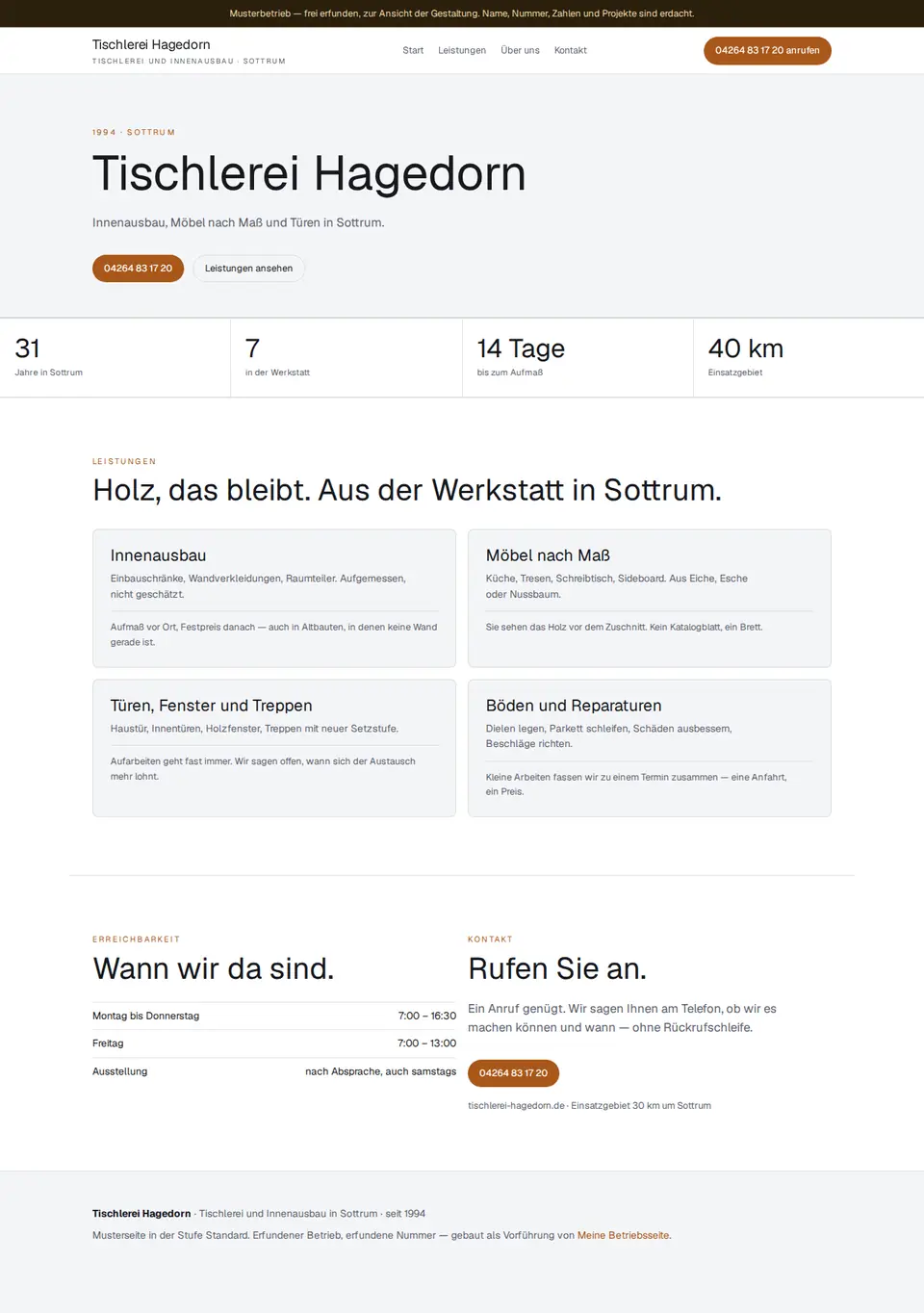Click the '7' in der Werkstatt figure

coord(252,348)
